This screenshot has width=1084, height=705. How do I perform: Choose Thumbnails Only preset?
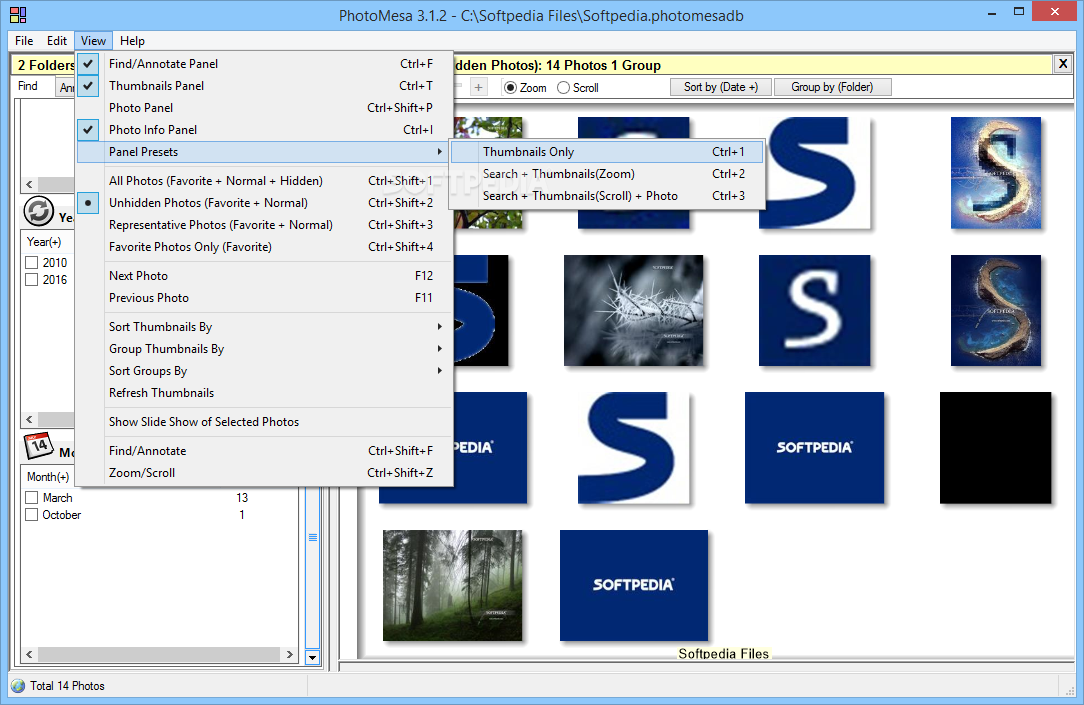pos(607,152)
